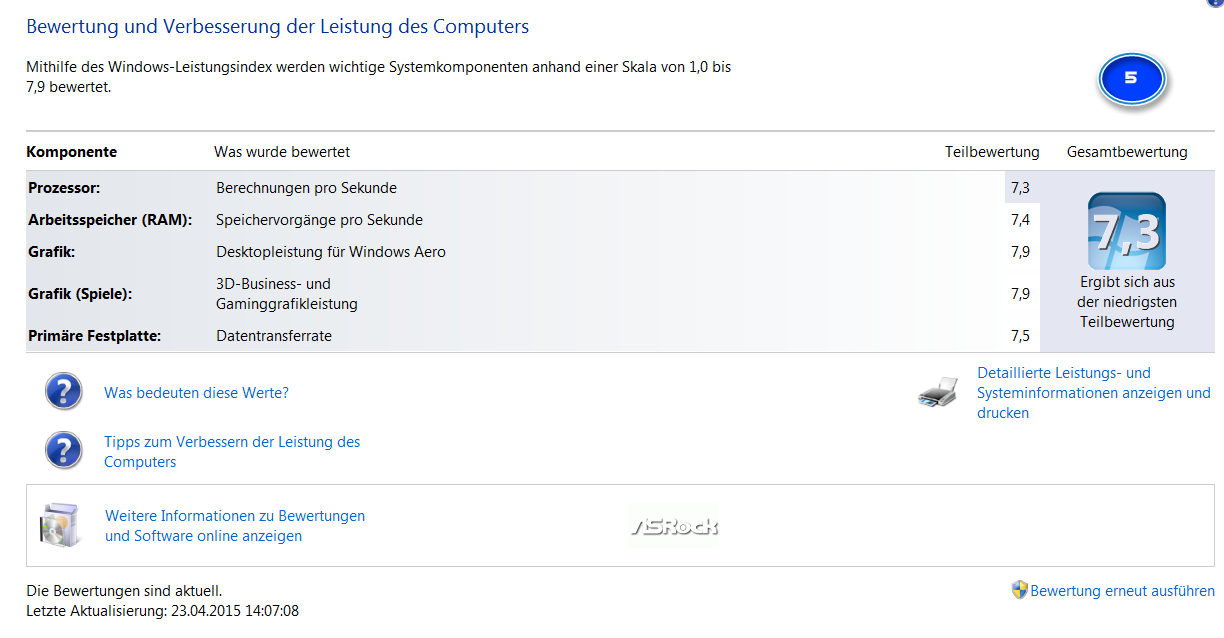Viewport: 1224px width, 638px height.
Task: Select the "Grafik (Spiele):" row label
Action: pos(80,294)
